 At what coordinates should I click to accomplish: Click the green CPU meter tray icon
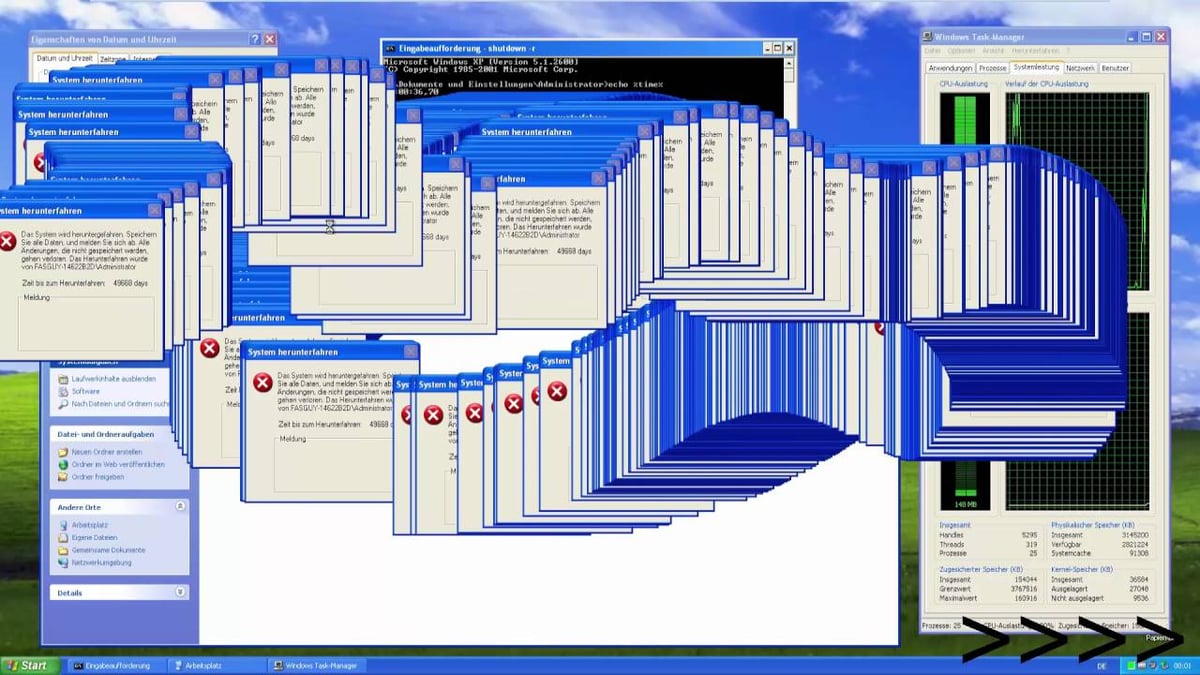click(x=1132, y=665)
